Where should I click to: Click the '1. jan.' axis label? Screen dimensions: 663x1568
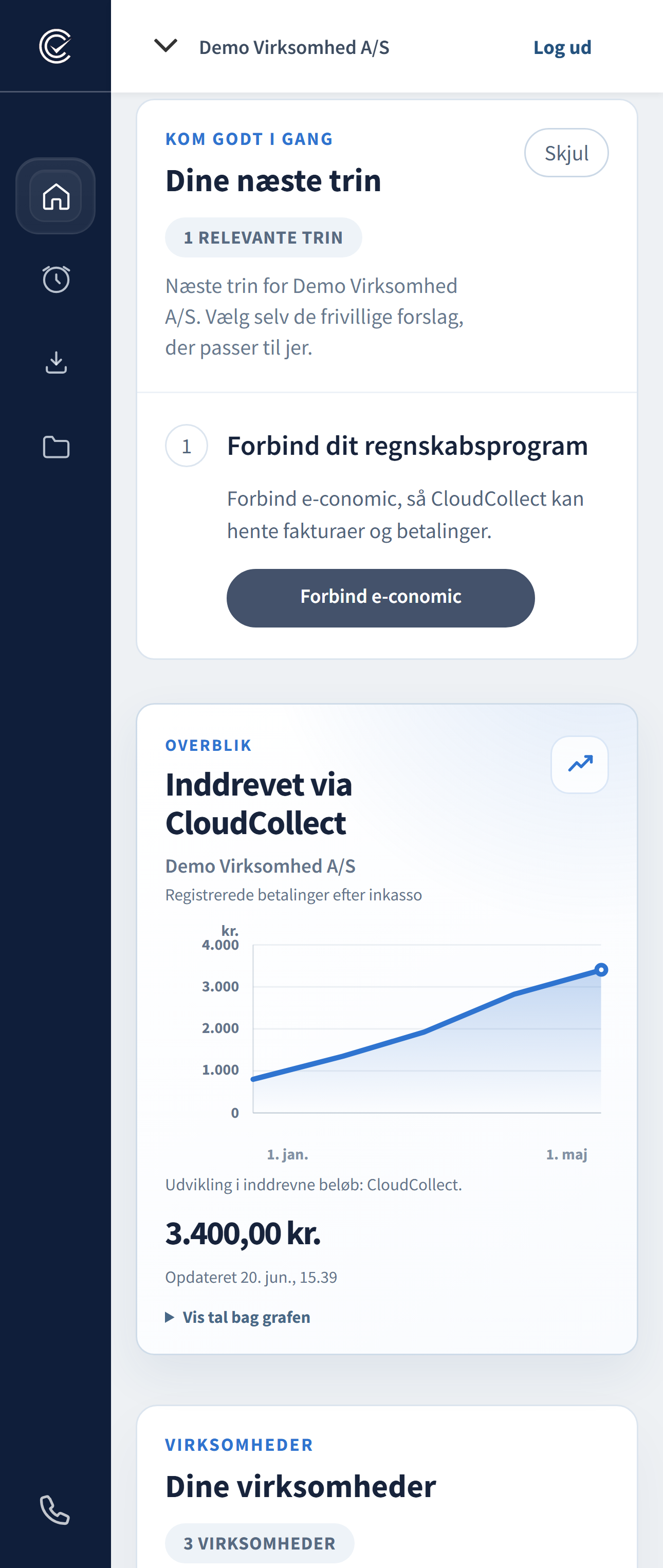pos(287,1154)
